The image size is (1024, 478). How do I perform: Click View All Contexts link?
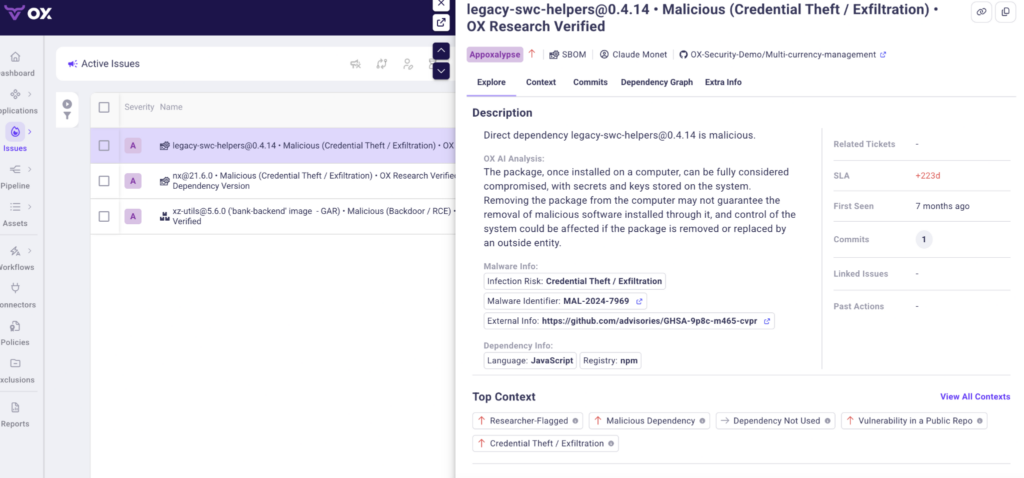975,396
